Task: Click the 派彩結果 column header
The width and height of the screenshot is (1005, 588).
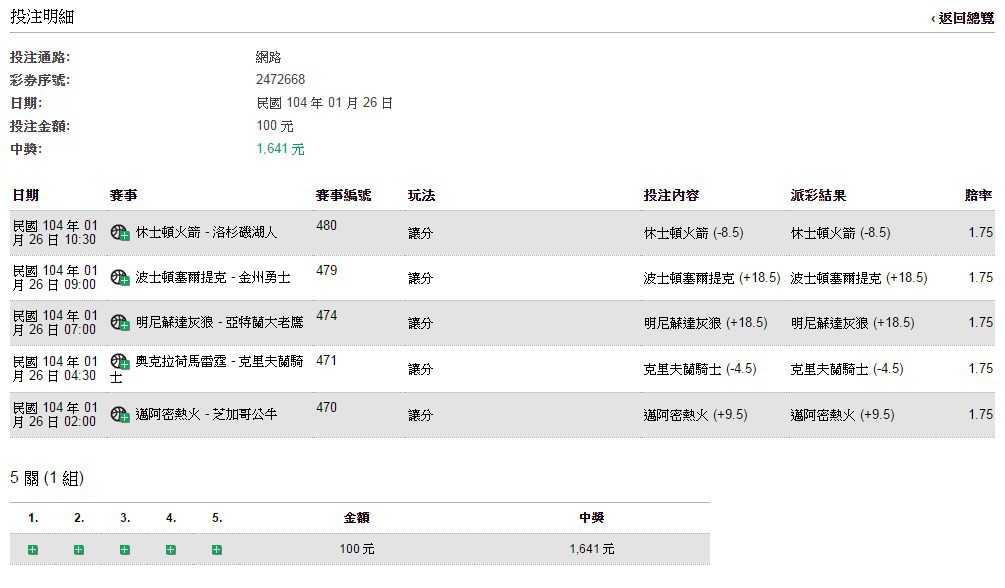Action: (x=818, y=196)
